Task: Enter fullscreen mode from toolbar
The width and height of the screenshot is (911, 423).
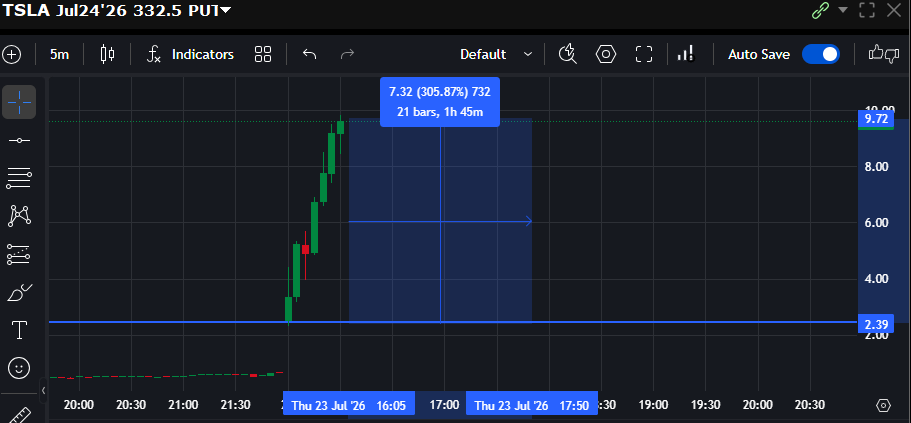Action: click(644, 55)
